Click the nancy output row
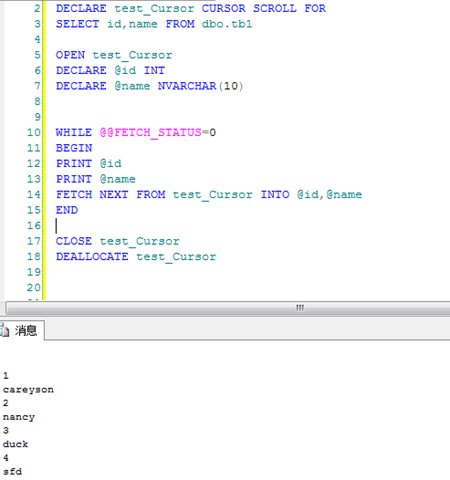 (x=19, y=417)
